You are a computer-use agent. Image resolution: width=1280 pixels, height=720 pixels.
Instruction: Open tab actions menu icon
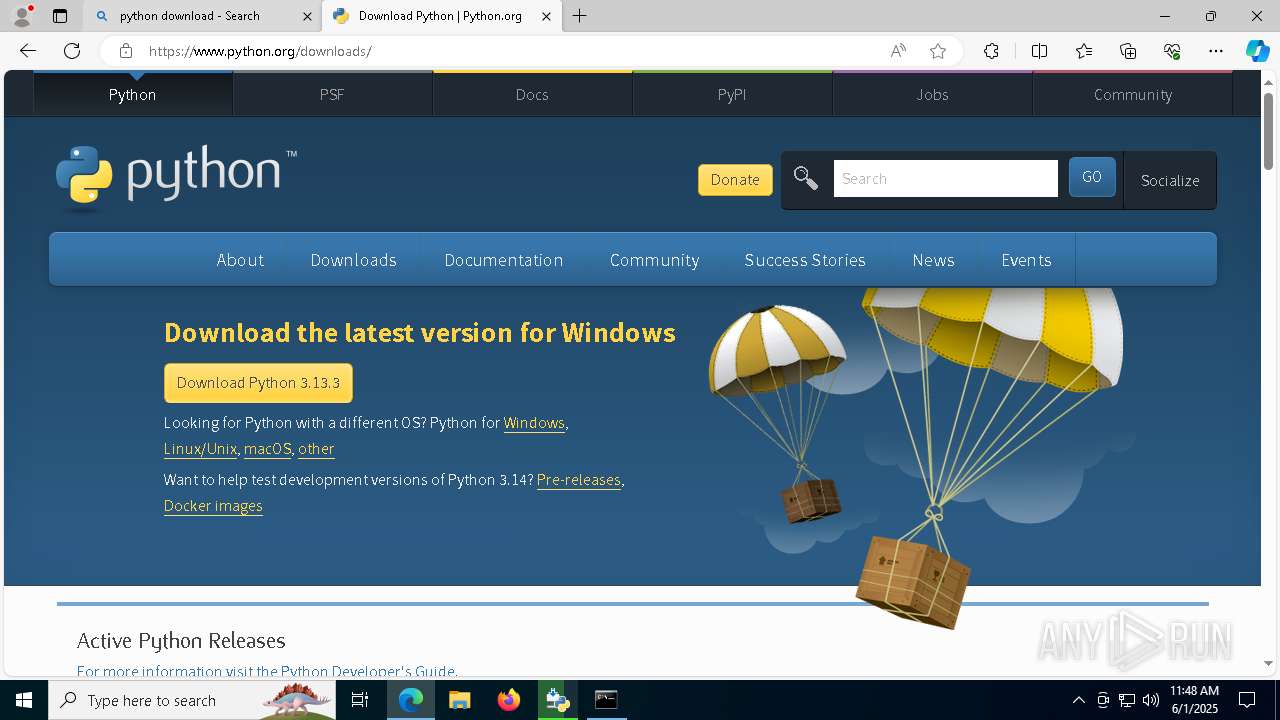pyautogui.click(x=60, y=16)
